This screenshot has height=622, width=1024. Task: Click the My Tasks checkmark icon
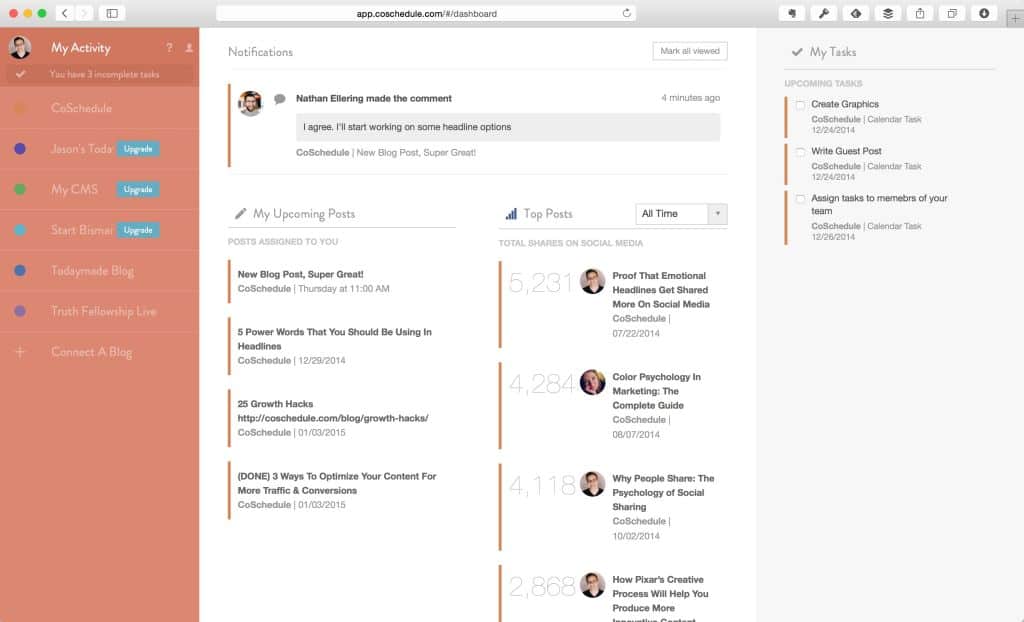[797, 51]
